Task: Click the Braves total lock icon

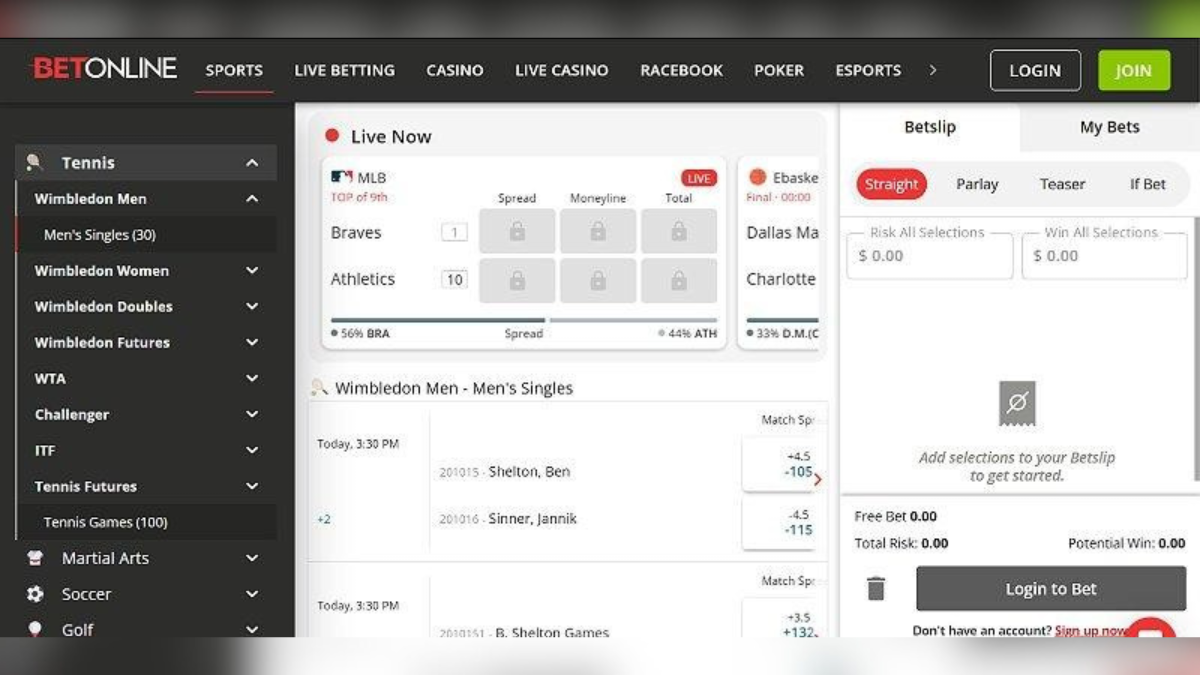Action: pos(679,232)
